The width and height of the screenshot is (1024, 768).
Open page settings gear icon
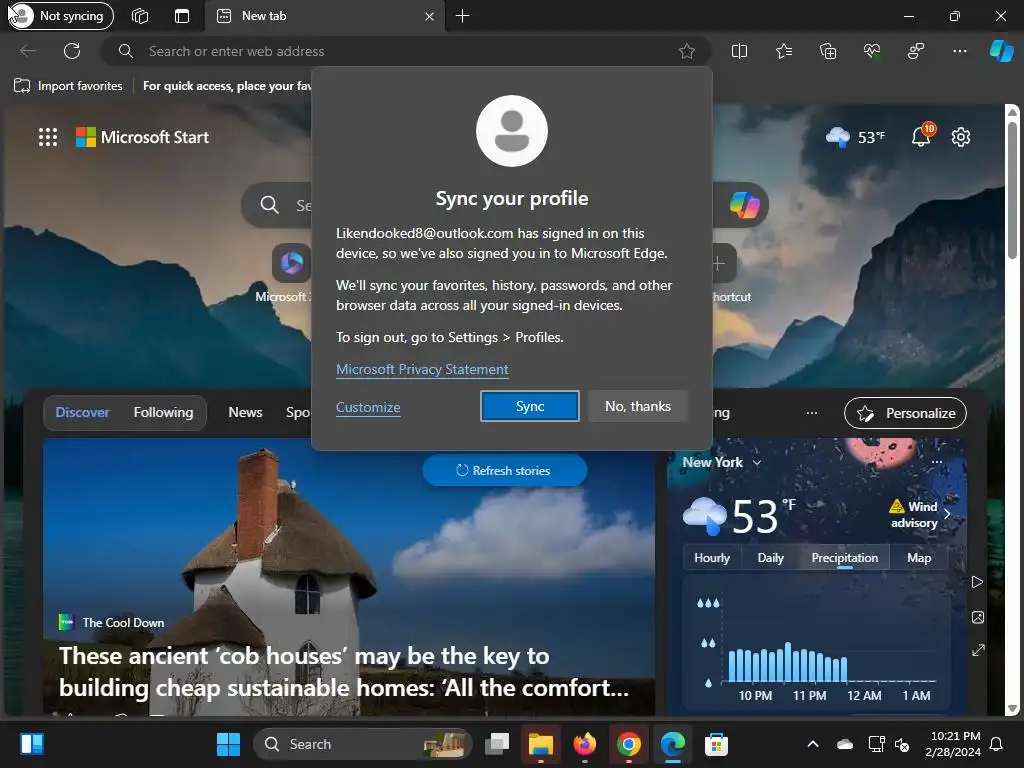(x=961, y=137)
